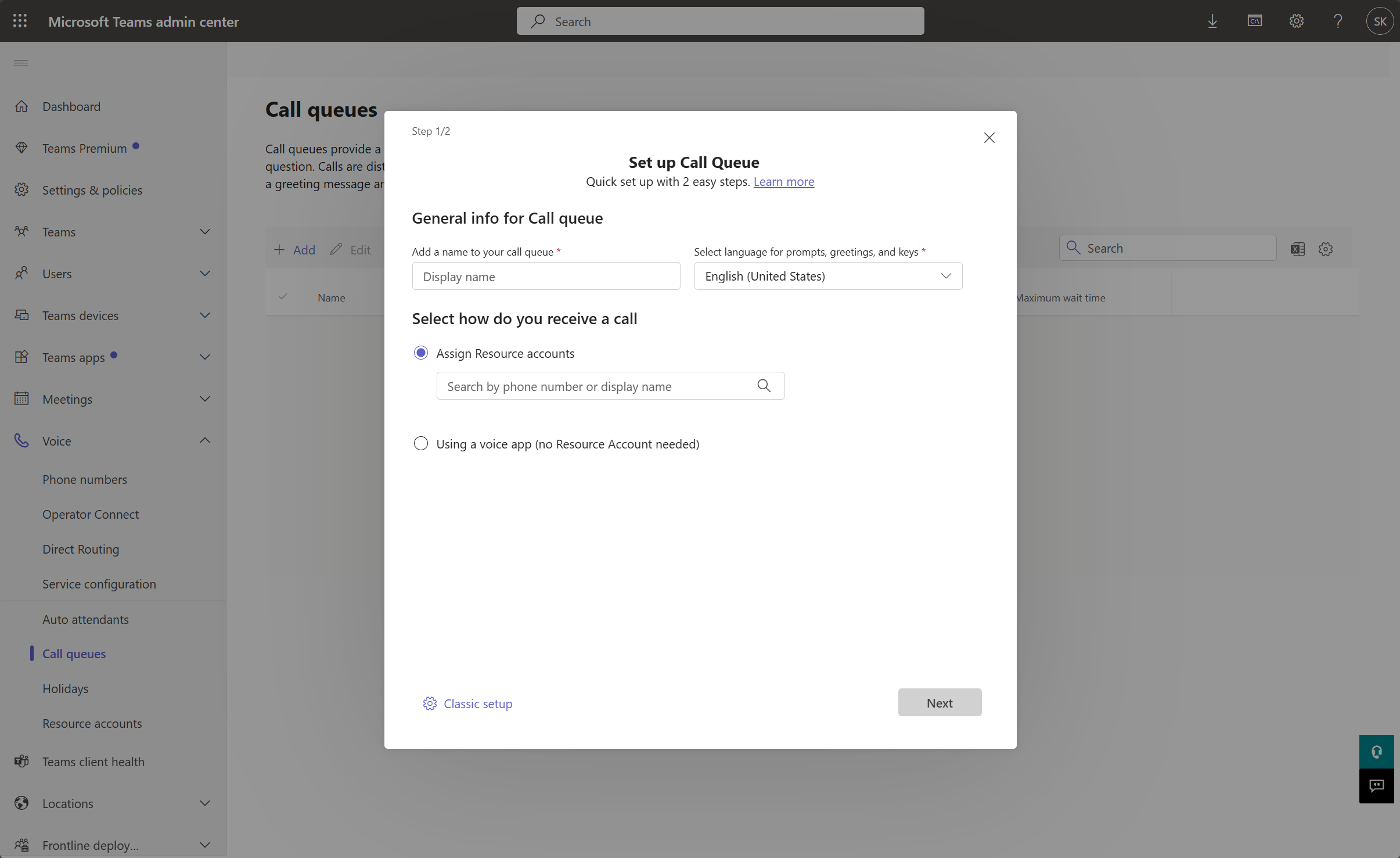The height and width of the screenshot is (858, 1400).
Task: Click Edit in call queues toolbar
Action: coord(350,250)
